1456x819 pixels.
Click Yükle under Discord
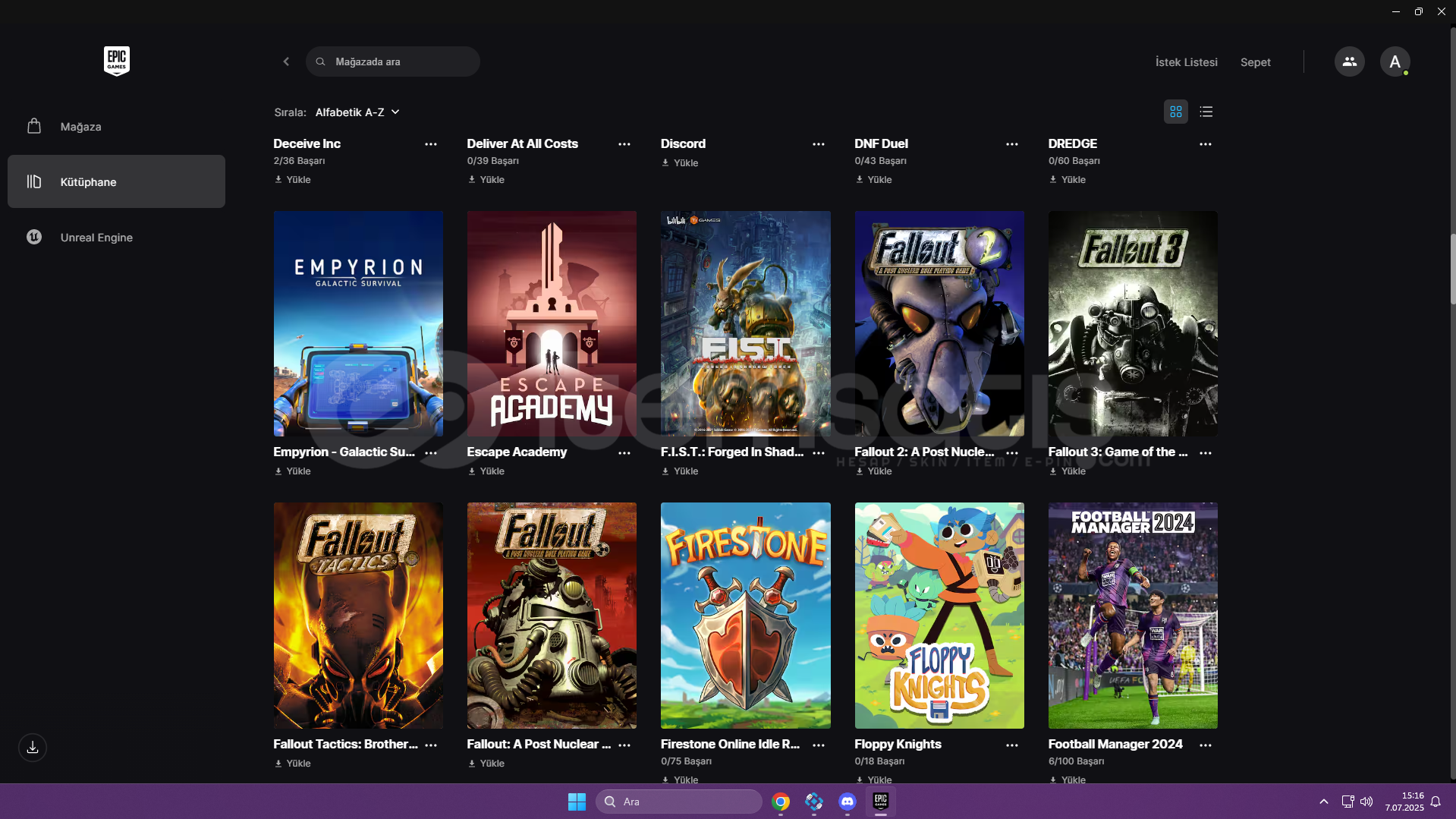pyautogui.click(x=680, y=163)
